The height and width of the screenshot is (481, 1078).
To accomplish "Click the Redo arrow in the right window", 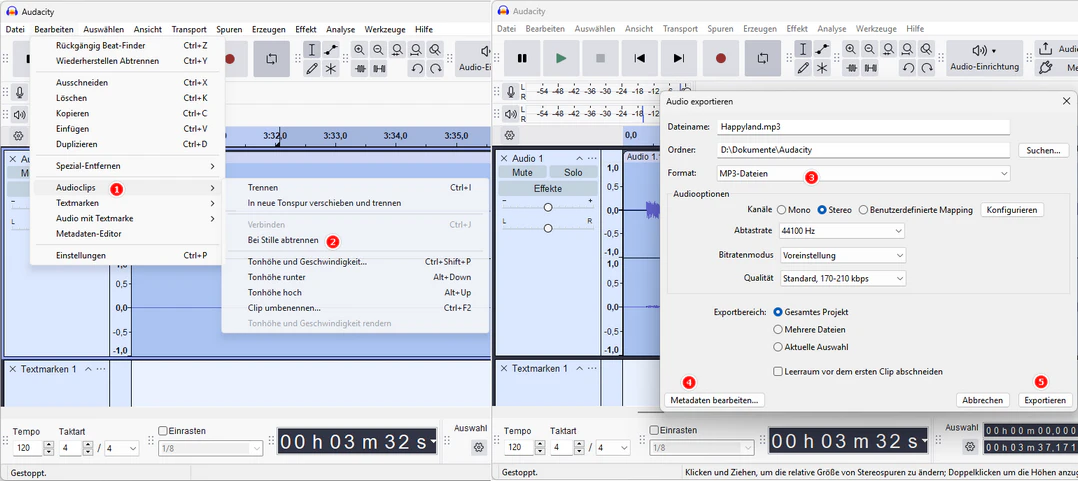I will pos(927,68).
